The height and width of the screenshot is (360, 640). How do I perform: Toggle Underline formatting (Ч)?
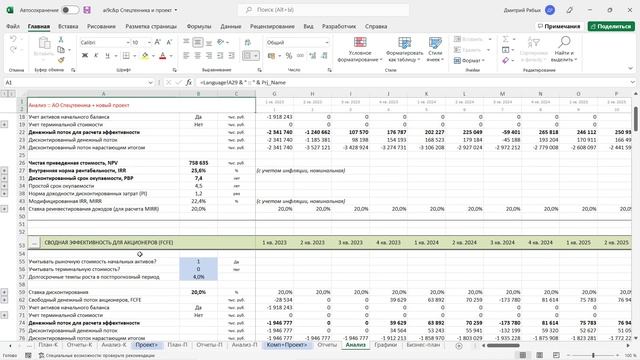click(107, 56)
